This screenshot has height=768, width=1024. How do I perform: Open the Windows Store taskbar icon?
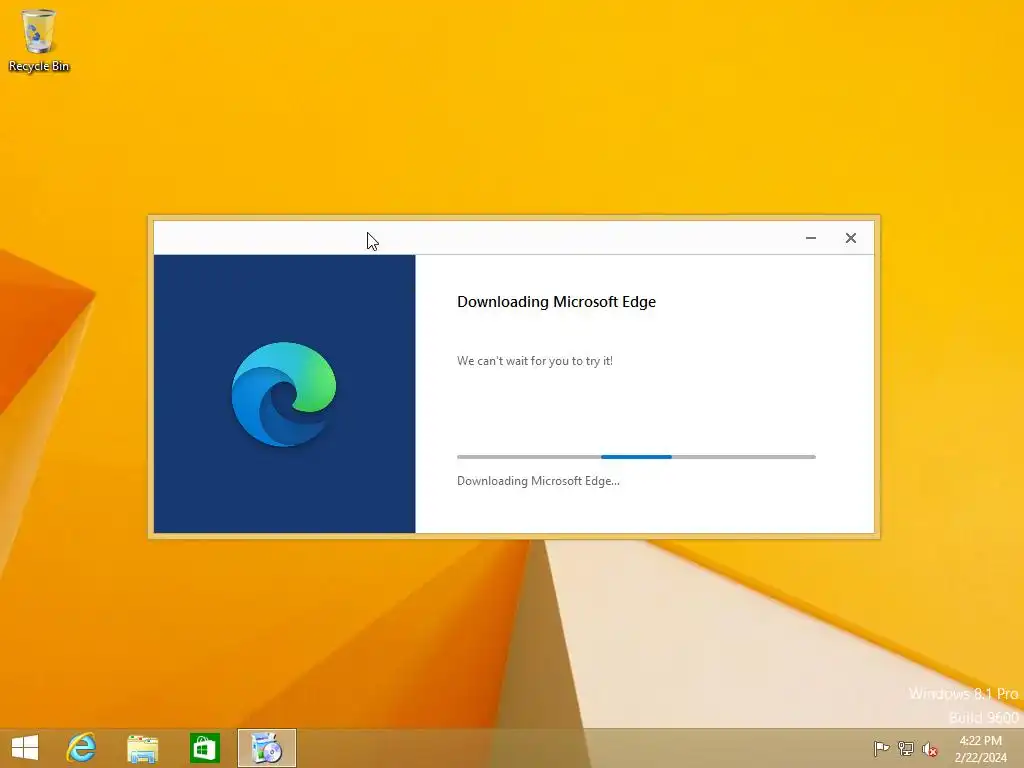coord(204,748)
